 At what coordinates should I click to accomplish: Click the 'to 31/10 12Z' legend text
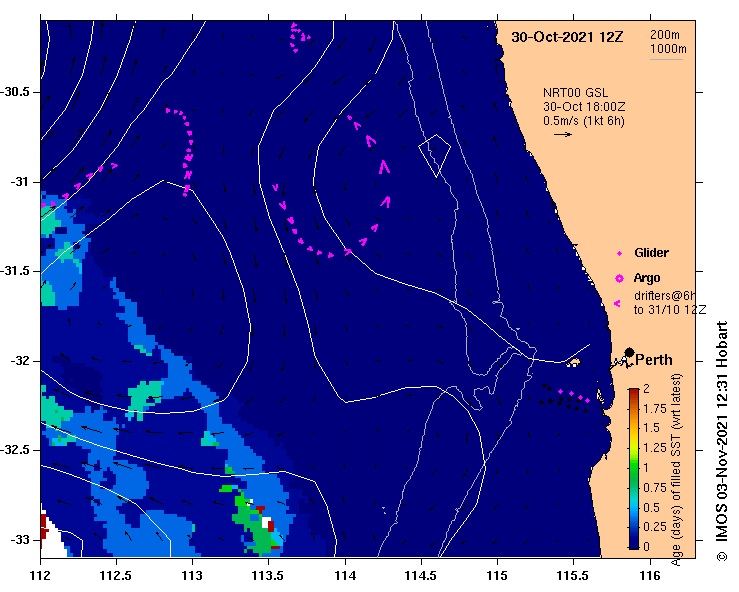670,310
